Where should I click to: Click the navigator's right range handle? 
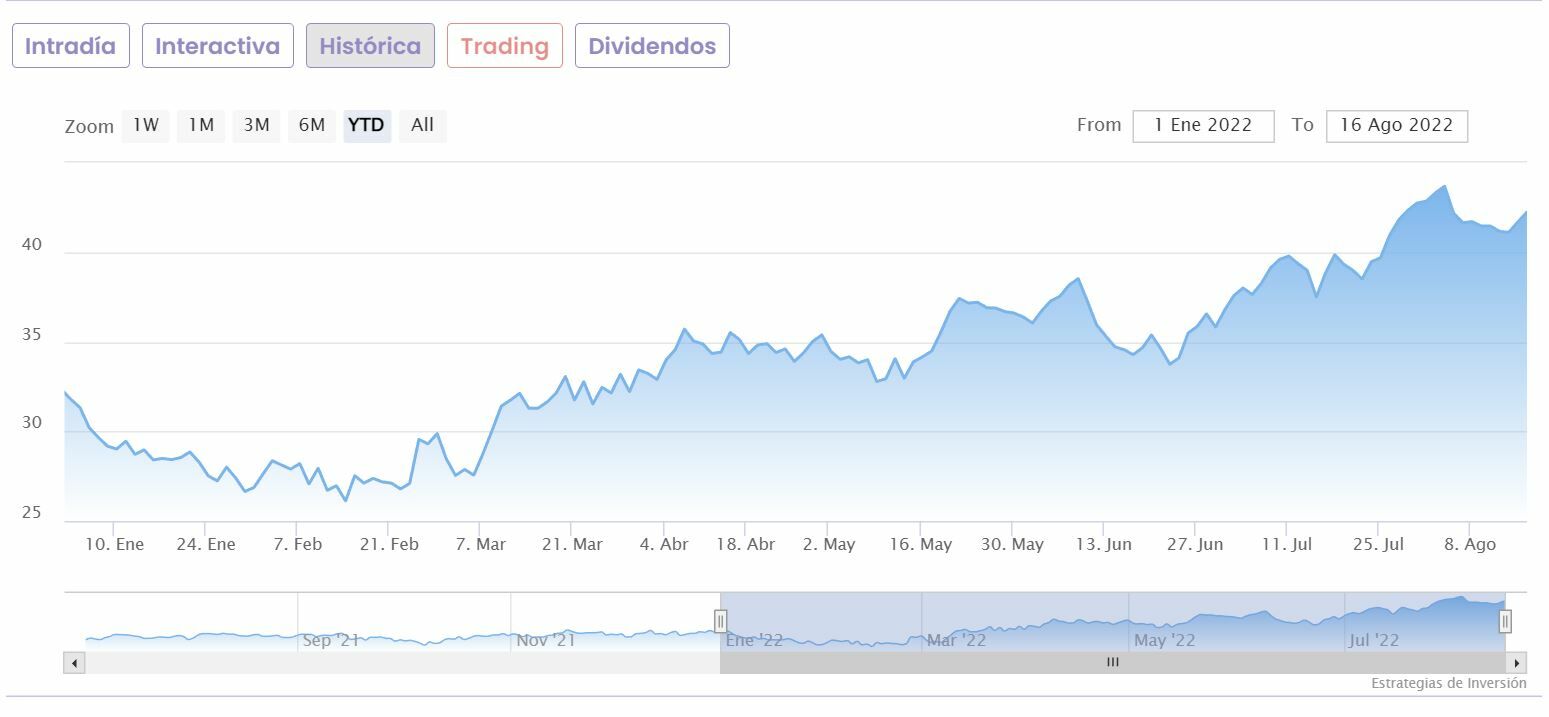[1504, 621]
